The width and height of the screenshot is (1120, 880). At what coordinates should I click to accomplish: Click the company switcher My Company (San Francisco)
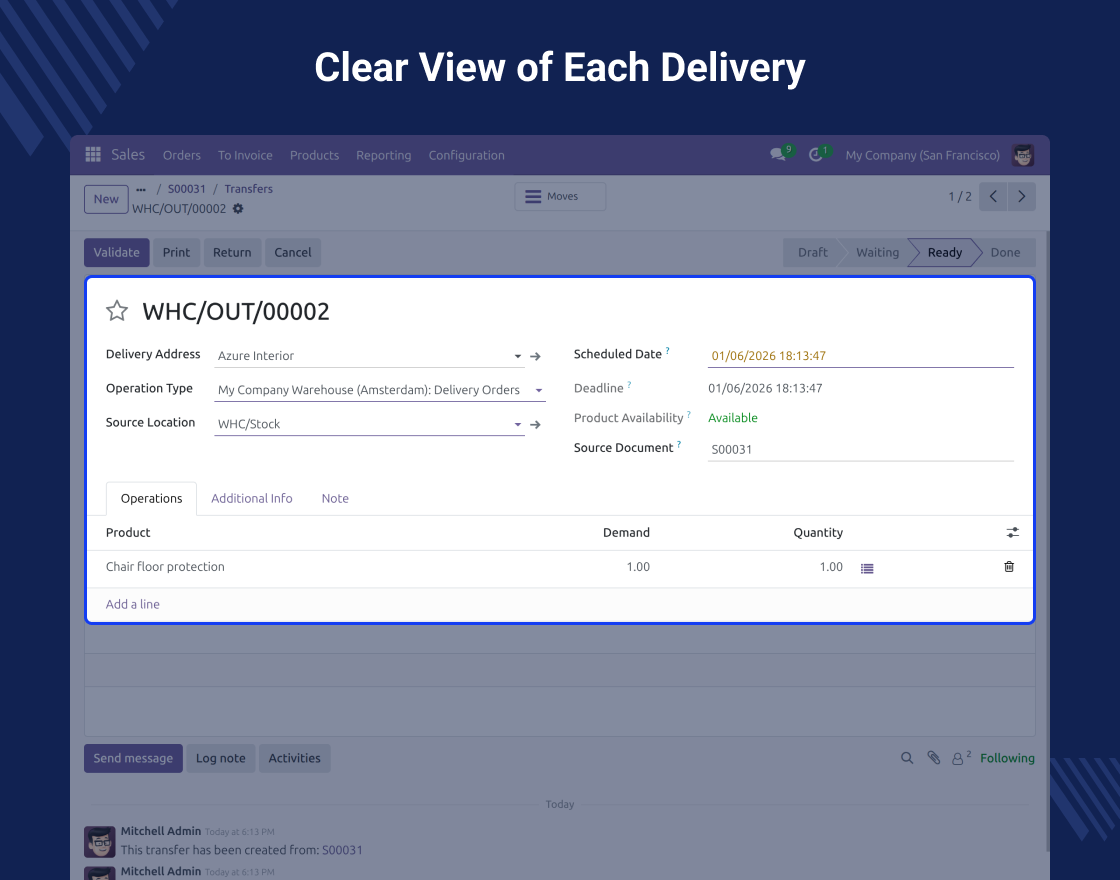pos(923,155)
